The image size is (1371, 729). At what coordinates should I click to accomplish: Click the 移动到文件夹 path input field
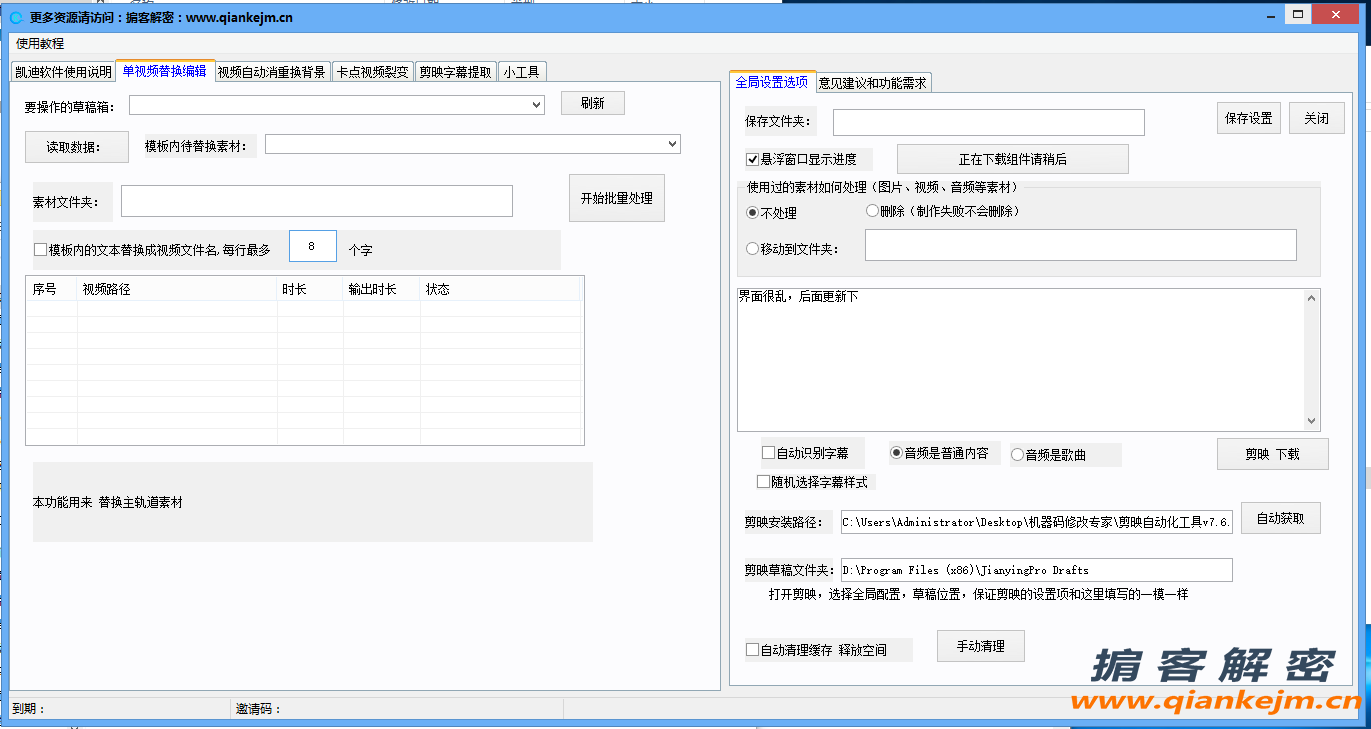pos(1081,245)
